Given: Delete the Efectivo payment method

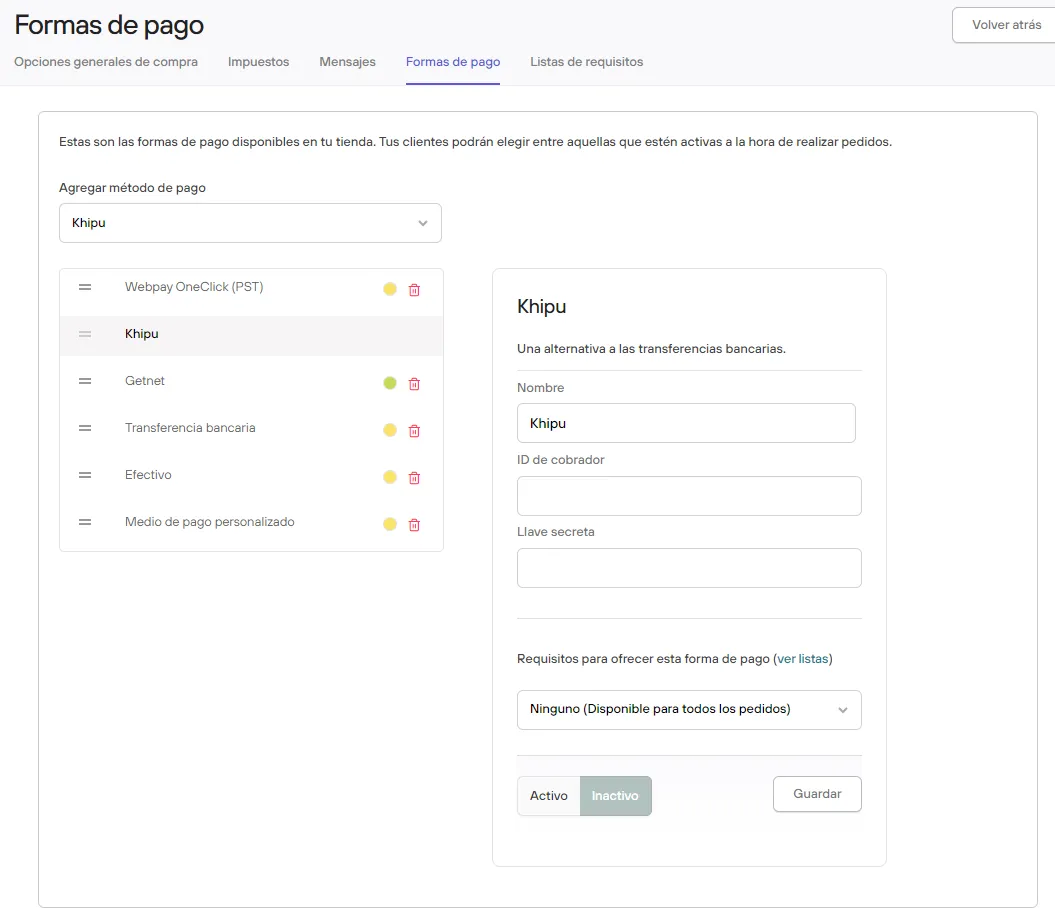Looking at the screenshot, I should 414,478.
